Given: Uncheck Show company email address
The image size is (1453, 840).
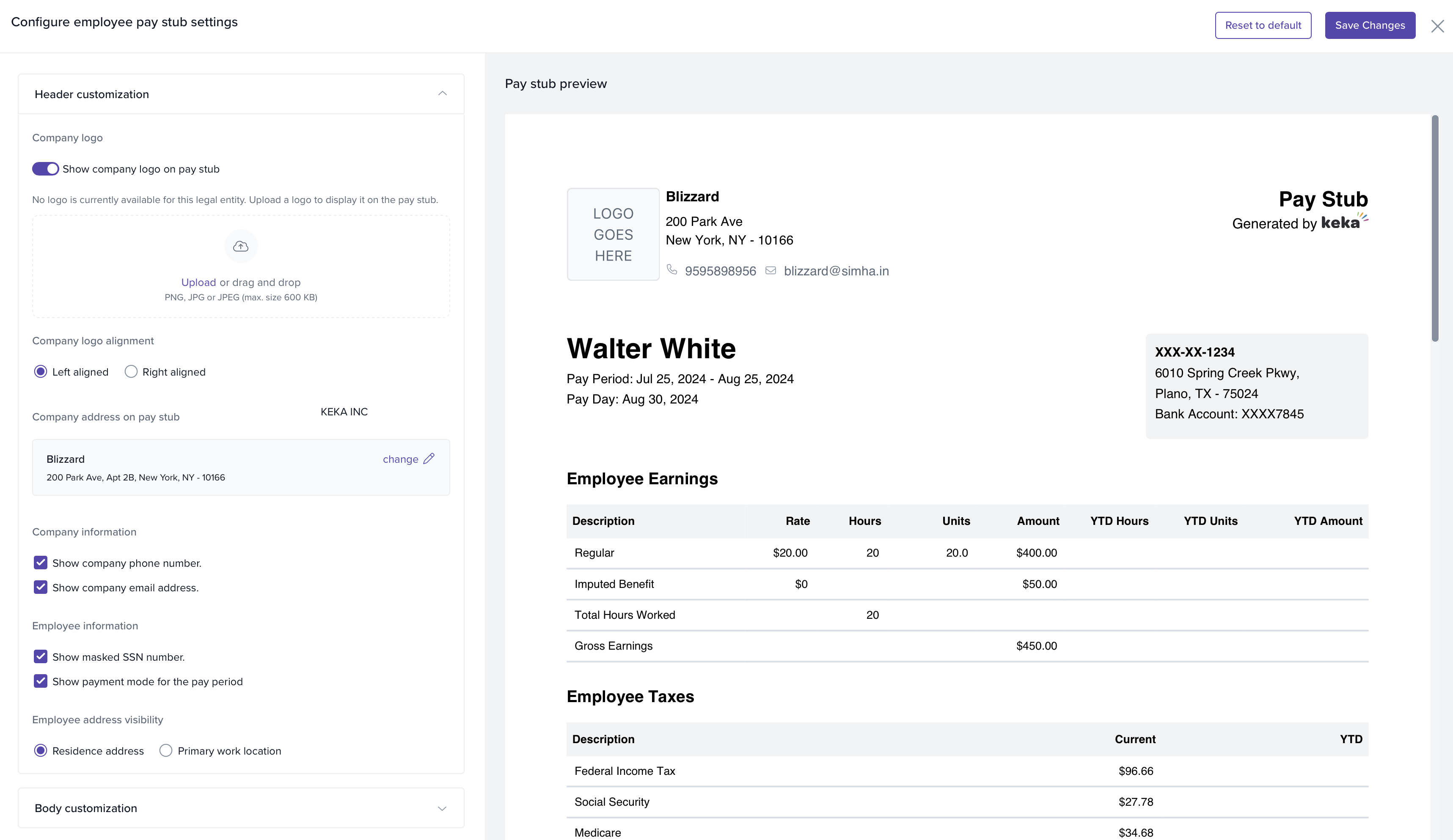Looking at the screenshot, I should click(40, 587).
